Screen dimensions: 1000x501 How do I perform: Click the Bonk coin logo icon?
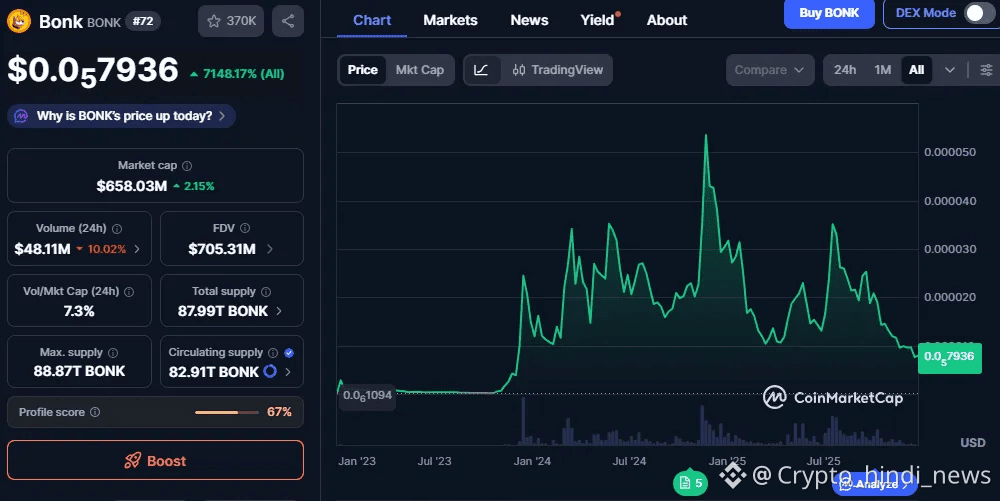[x=19, y=21]
